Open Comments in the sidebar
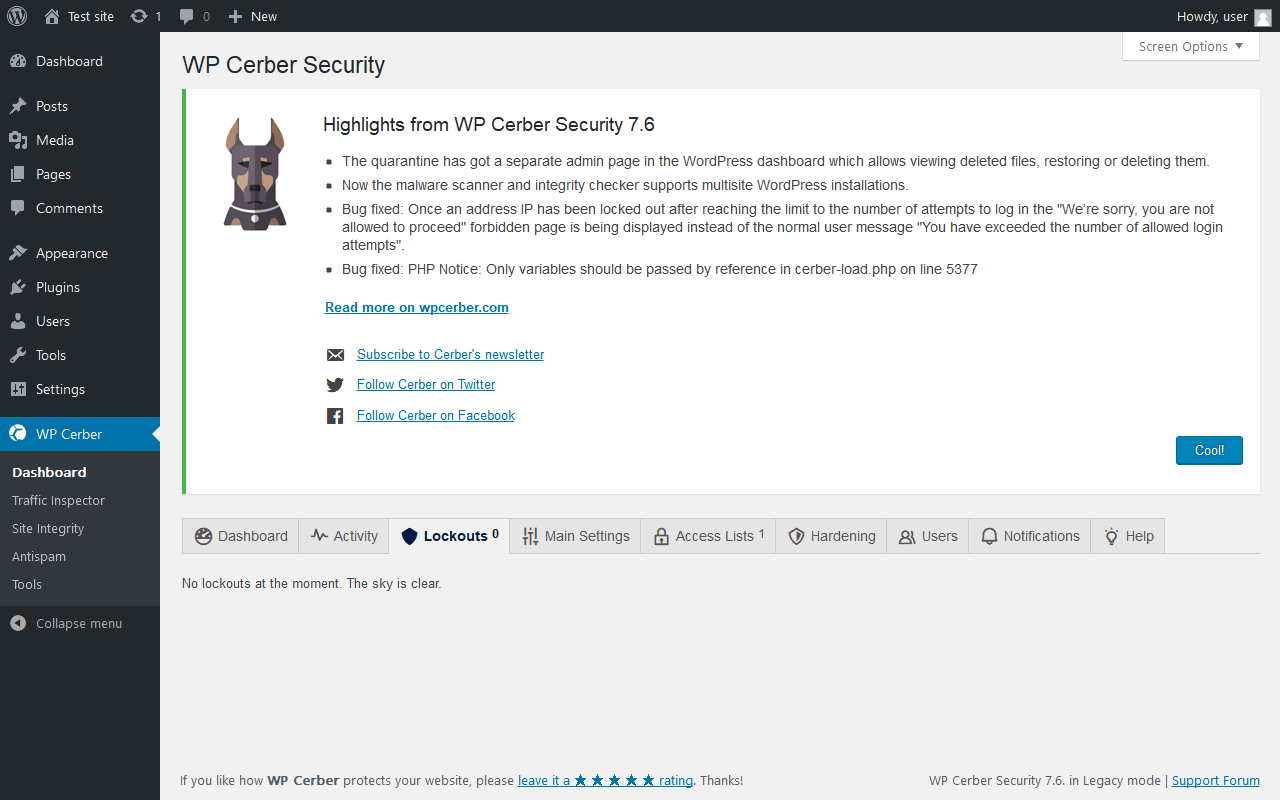1280x800 pixels. [80, 208]
